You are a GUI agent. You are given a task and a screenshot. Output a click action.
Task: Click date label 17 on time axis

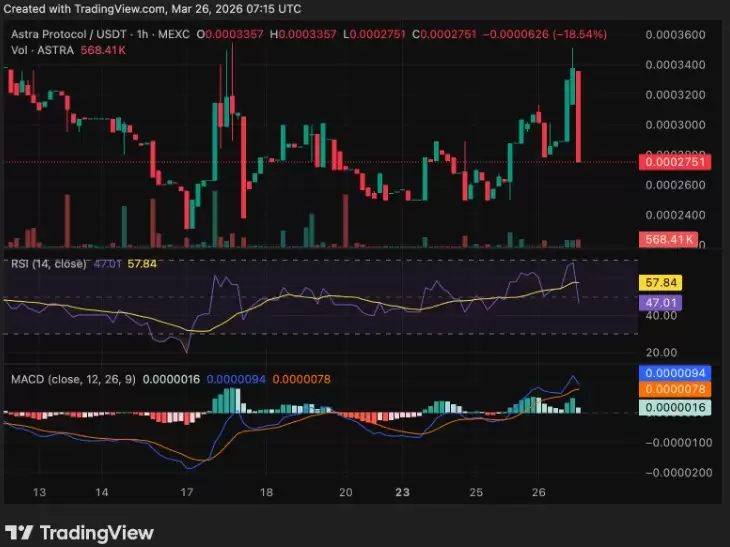[x=186, y=492]
